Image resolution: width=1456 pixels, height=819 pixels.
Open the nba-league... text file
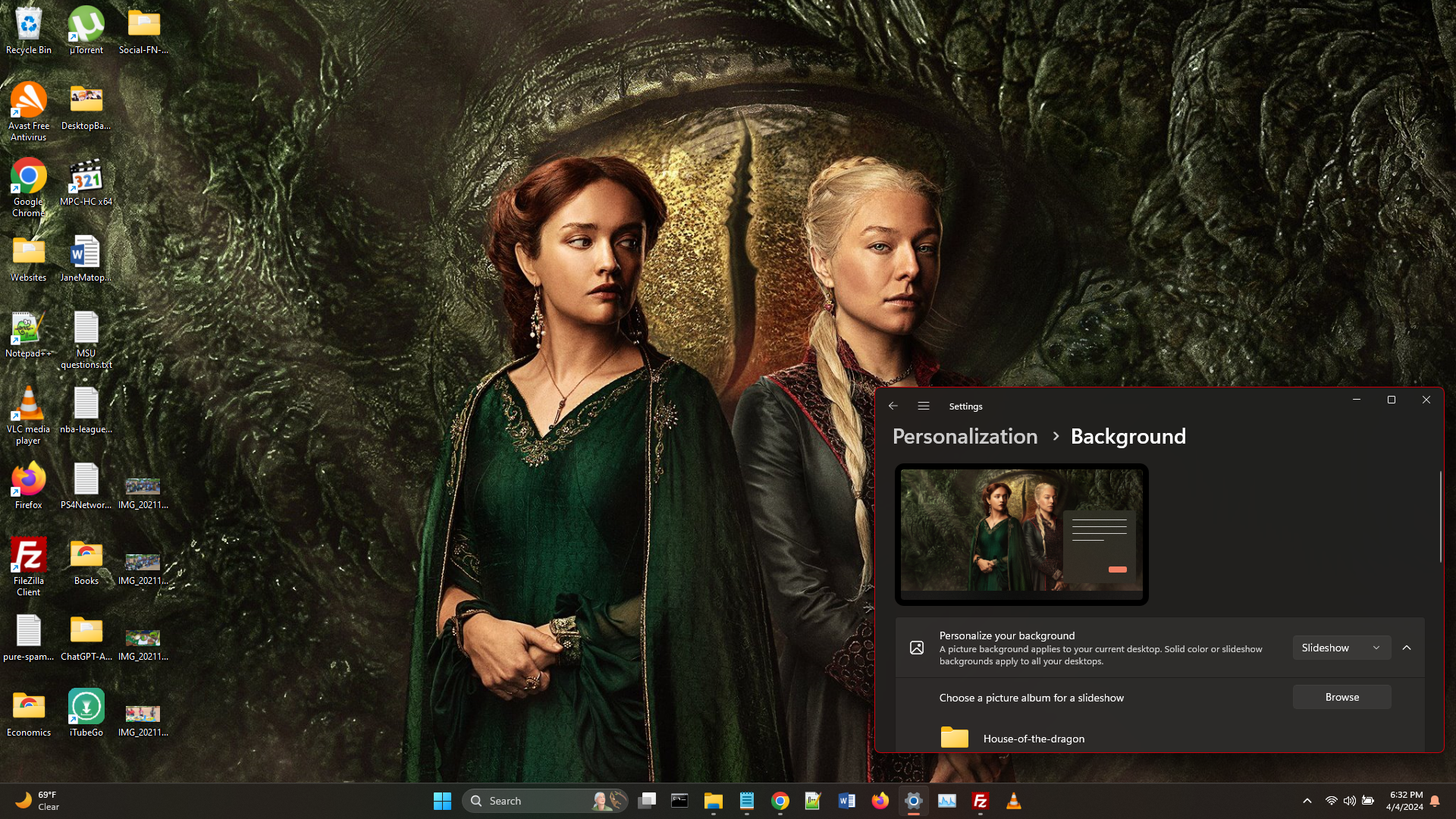pos(86,409)
